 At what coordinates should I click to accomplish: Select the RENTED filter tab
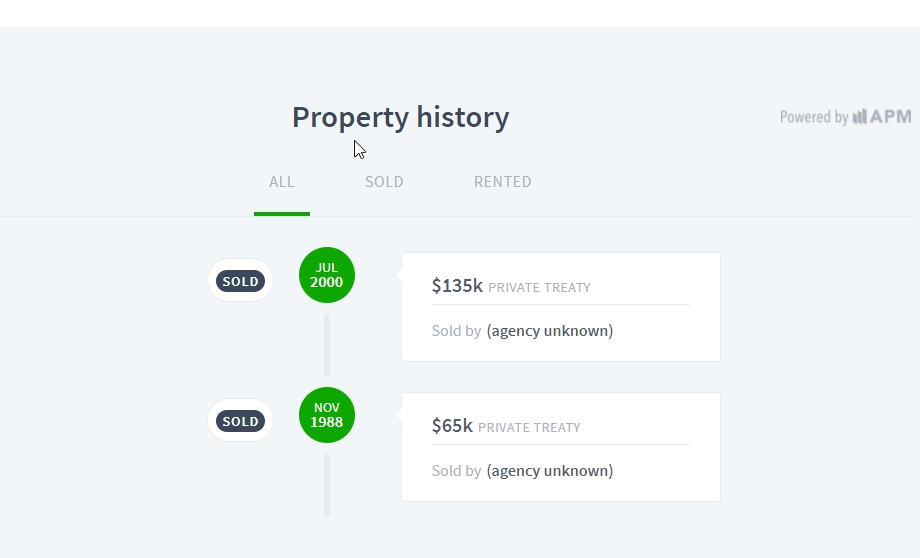(503, 182)
